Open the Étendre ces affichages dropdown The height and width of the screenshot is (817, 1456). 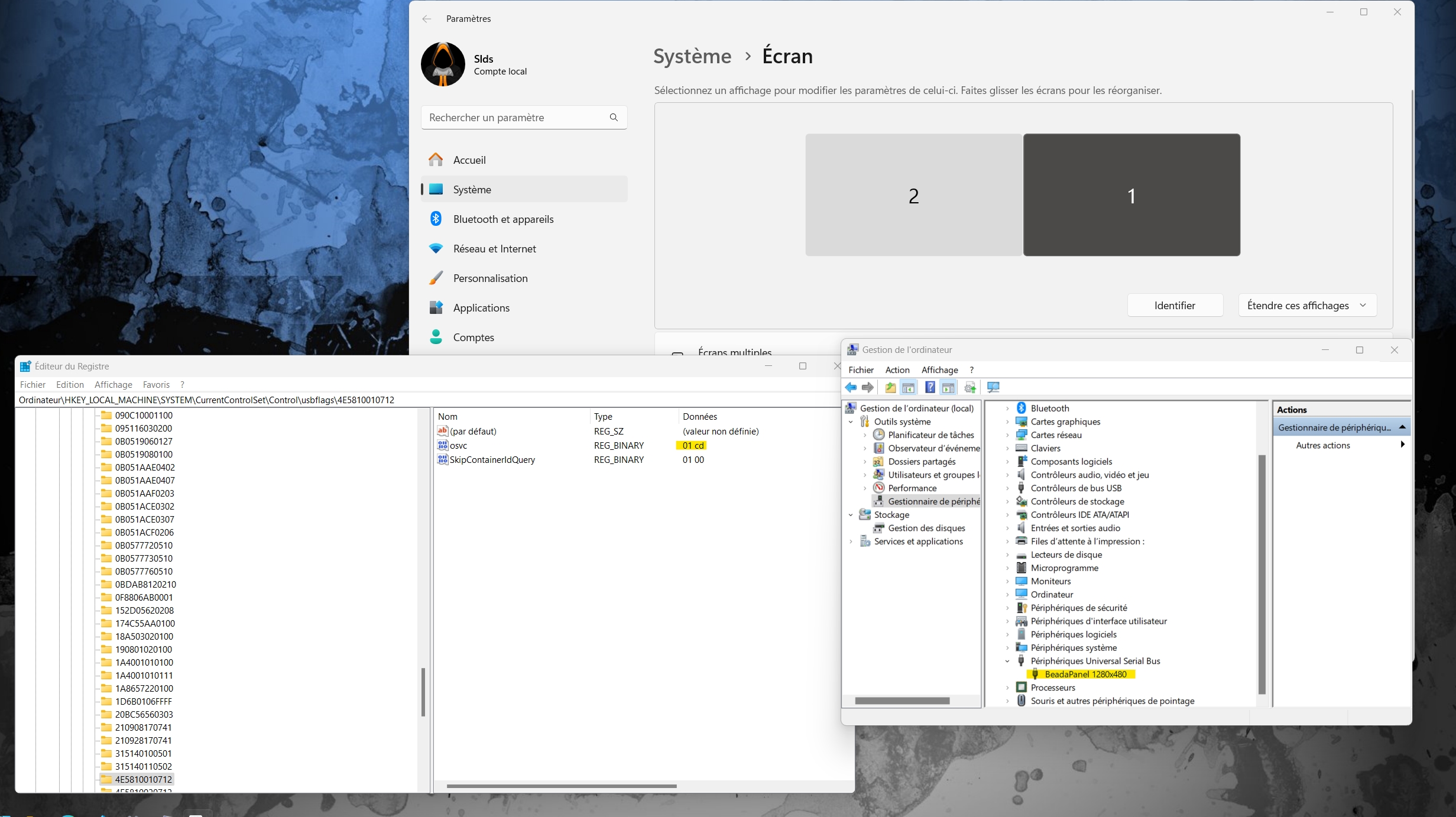[x=1307, y=305]
